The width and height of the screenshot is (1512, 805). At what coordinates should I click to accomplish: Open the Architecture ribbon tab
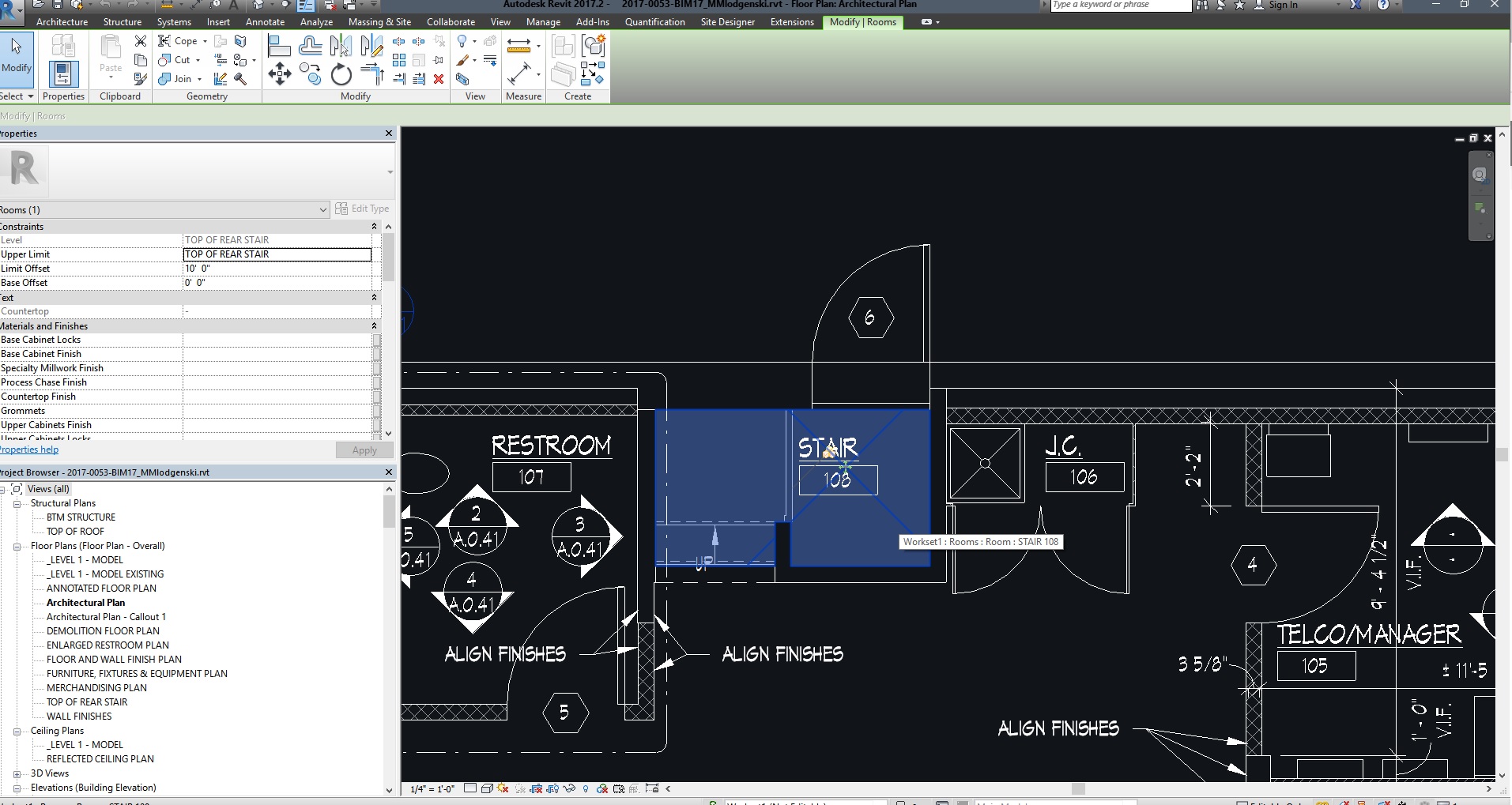coord(62,22)
